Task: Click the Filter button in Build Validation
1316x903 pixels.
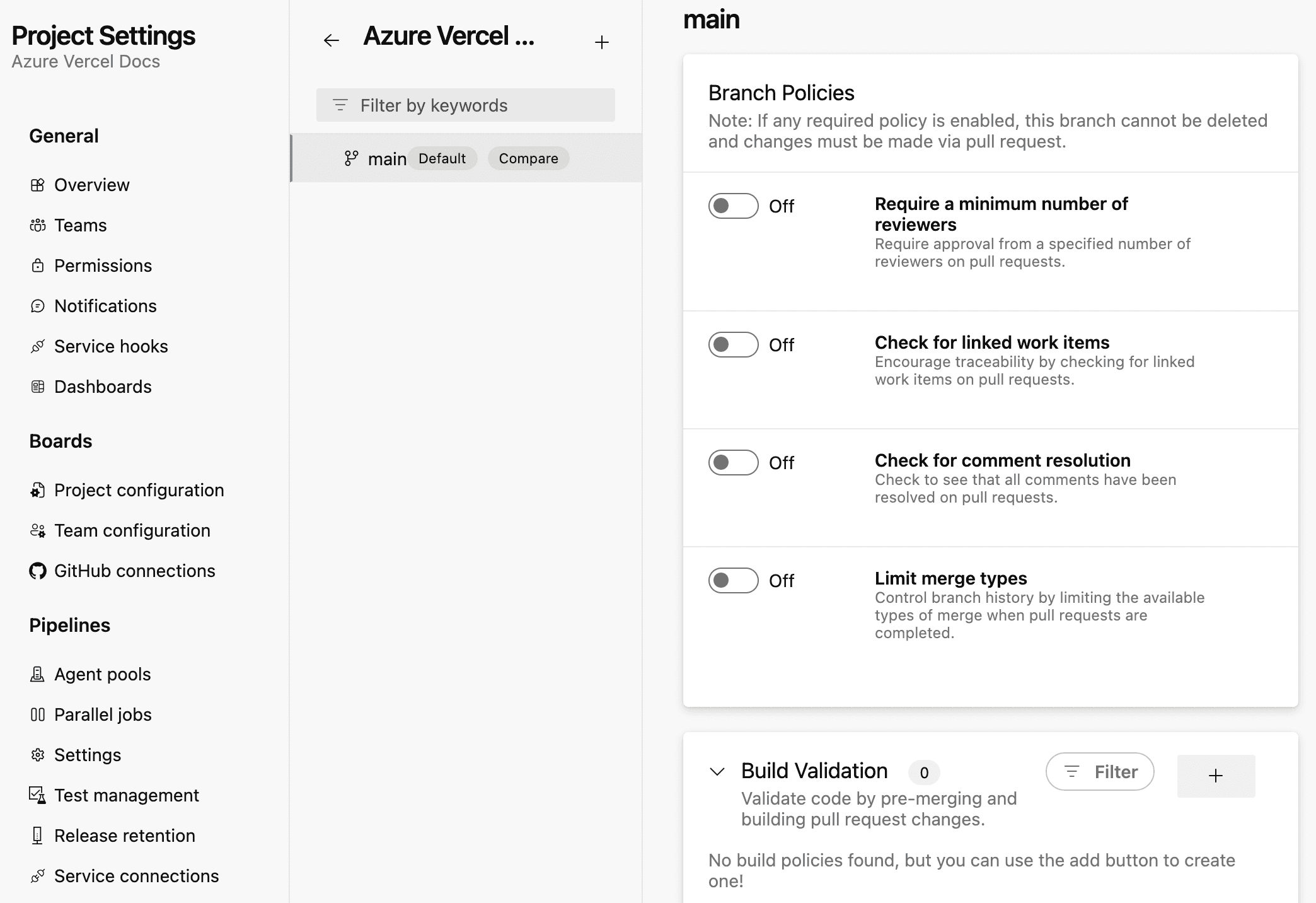Action: 1100,771
